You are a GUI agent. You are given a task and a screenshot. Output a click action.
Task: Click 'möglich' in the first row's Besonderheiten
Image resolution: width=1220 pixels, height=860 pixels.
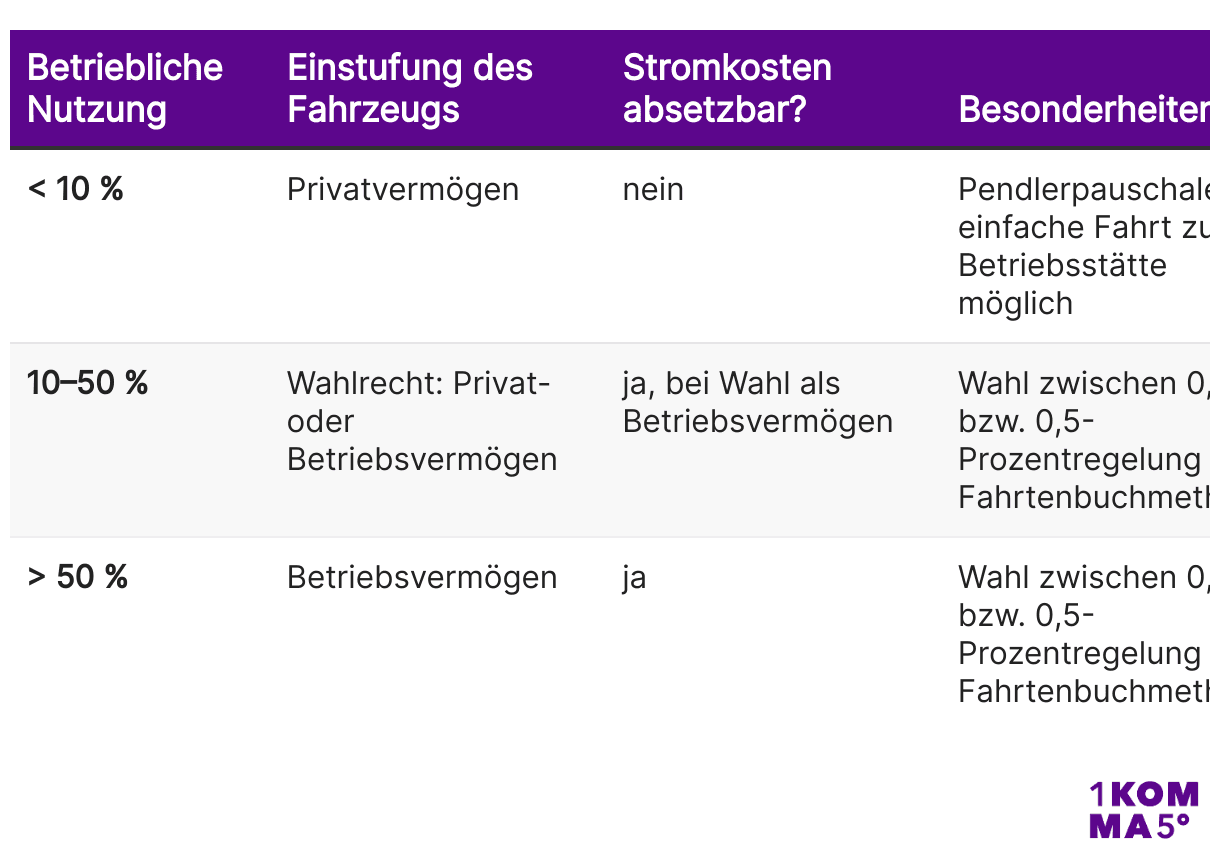click(1015, 304)
